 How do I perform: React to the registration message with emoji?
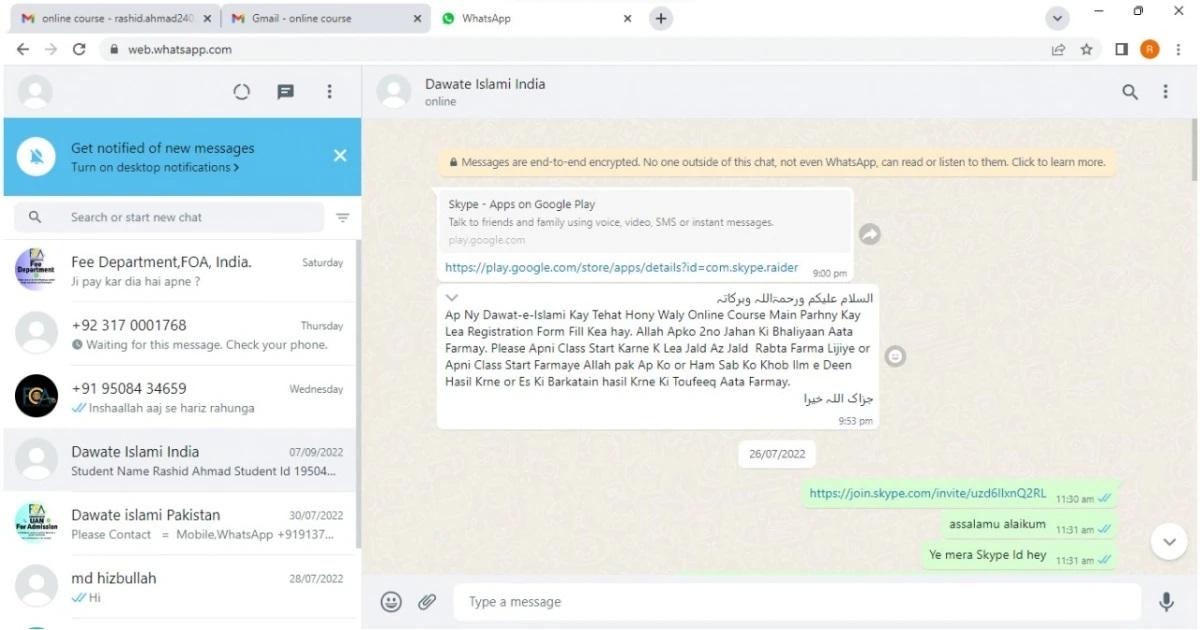896,356
